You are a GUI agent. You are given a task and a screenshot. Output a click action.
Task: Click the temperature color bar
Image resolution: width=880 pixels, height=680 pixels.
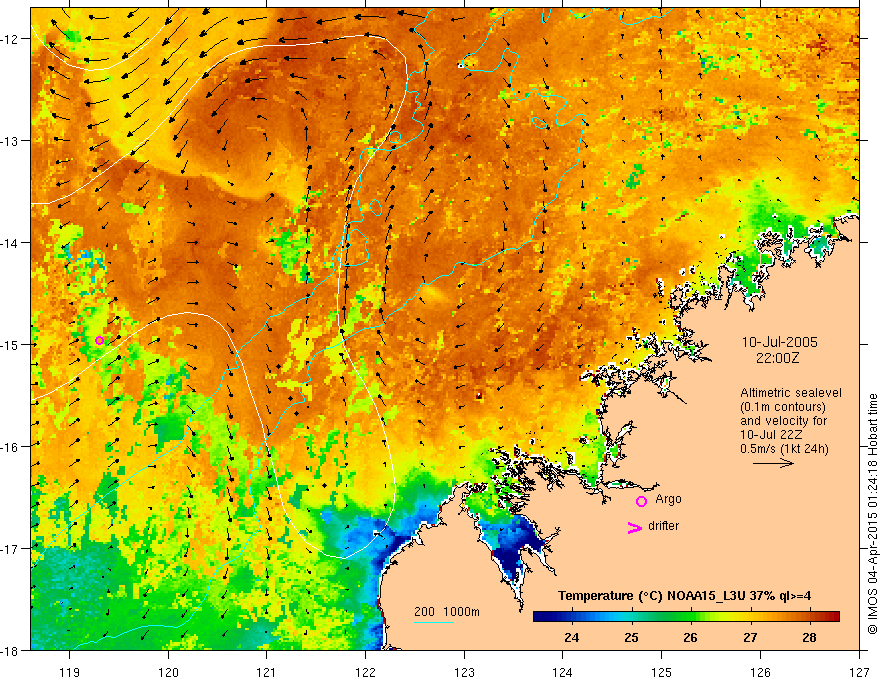tap(686, 617)
